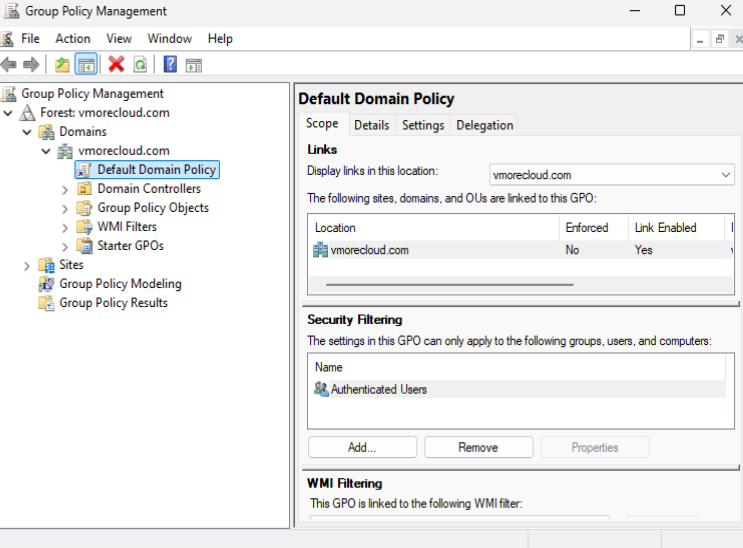743x548 pixels.
Task: Select Authenticated Users in Security Filtering
Action: [517, 389]
